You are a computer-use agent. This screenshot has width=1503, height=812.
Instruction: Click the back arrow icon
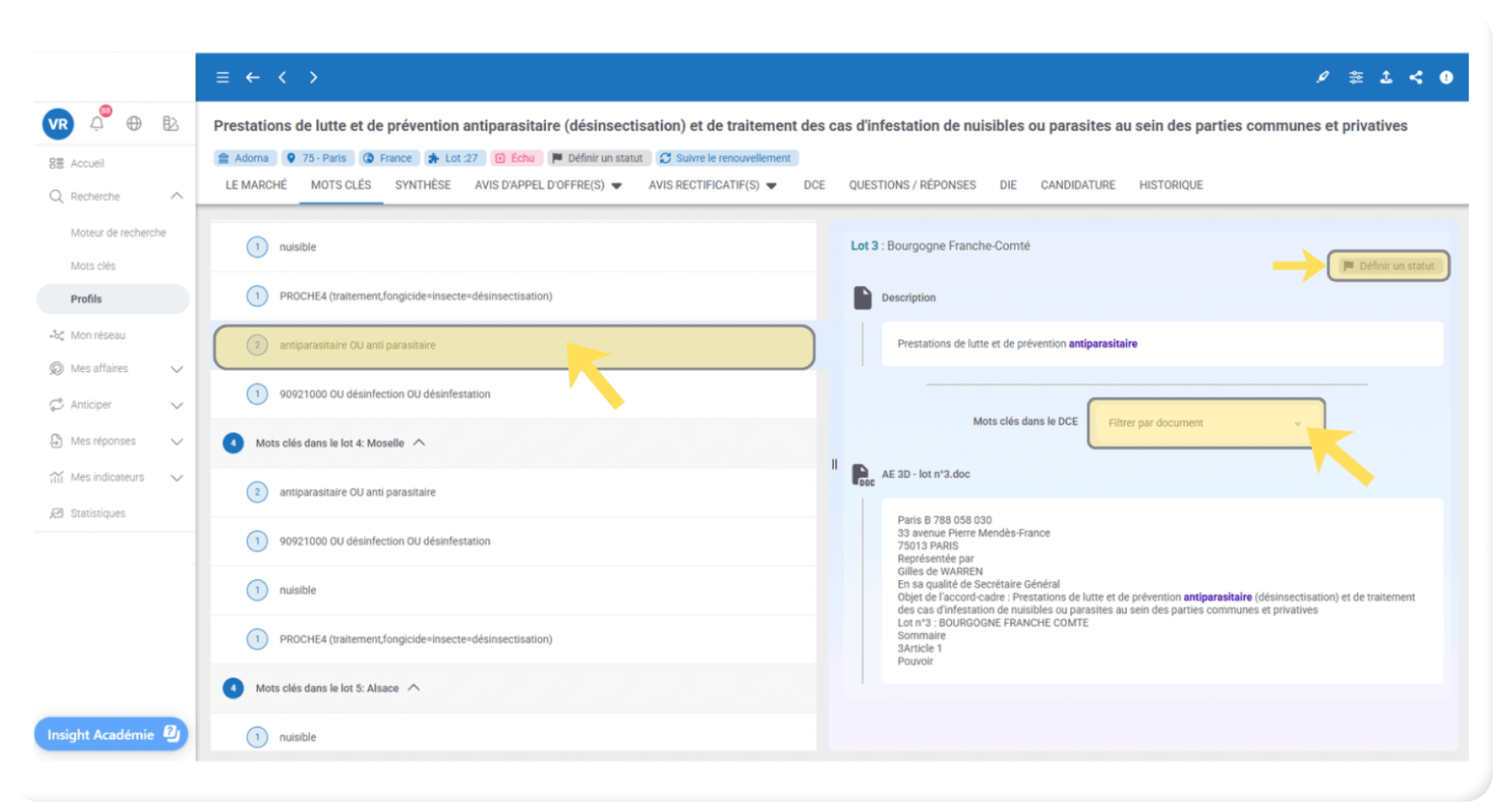click(x=252, y=77)
